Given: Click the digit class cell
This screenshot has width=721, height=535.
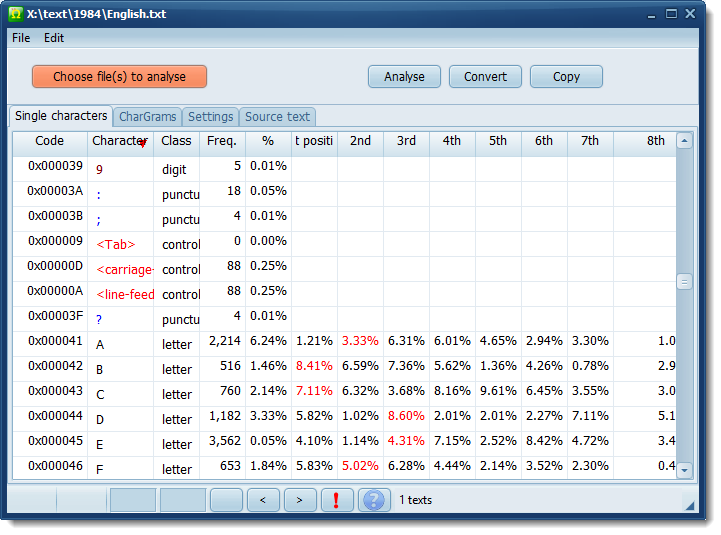Looking at the screenshot, I should click(177, 169).
